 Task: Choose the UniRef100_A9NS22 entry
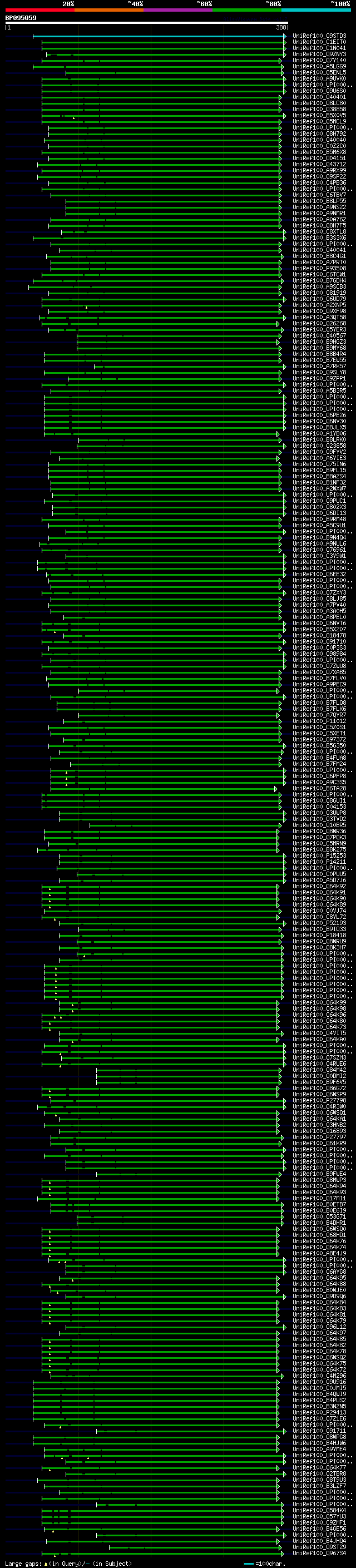click(x=319, y=207)
